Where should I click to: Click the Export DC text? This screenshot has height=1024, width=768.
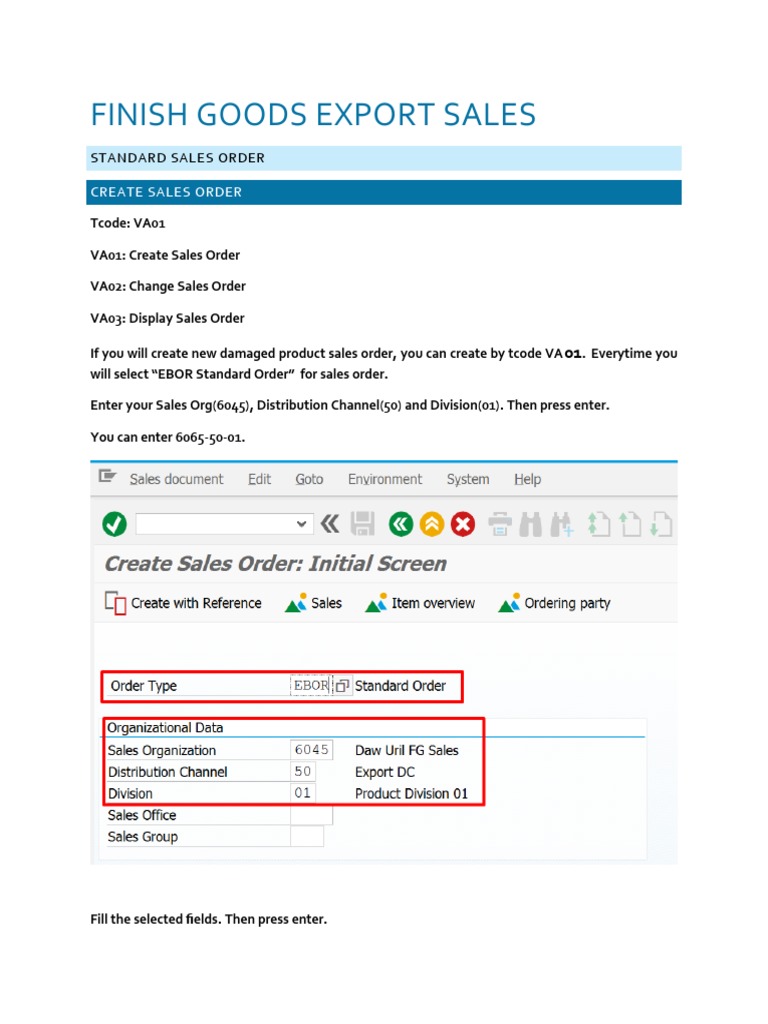click(x=385, y=772)
